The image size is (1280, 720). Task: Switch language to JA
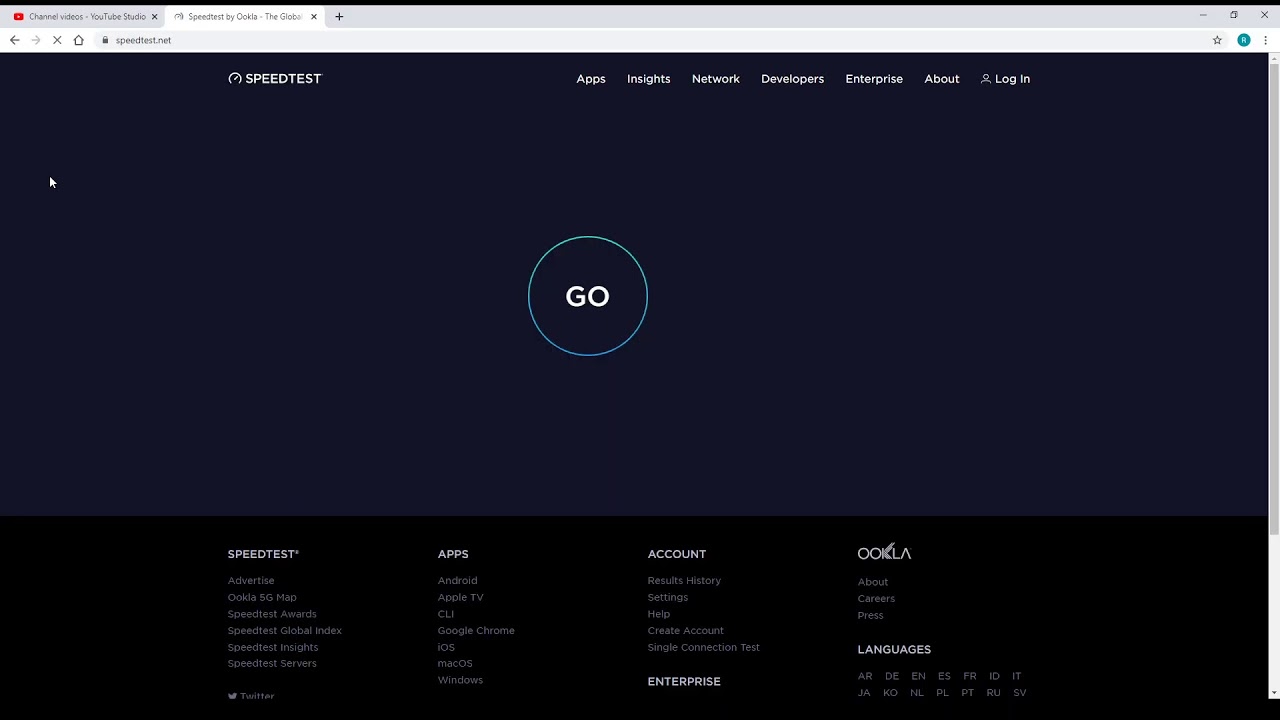tap(864, 692)
